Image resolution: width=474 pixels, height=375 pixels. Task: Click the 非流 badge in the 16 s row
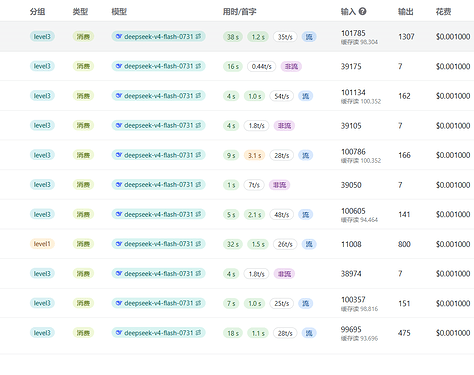[291, 66]
